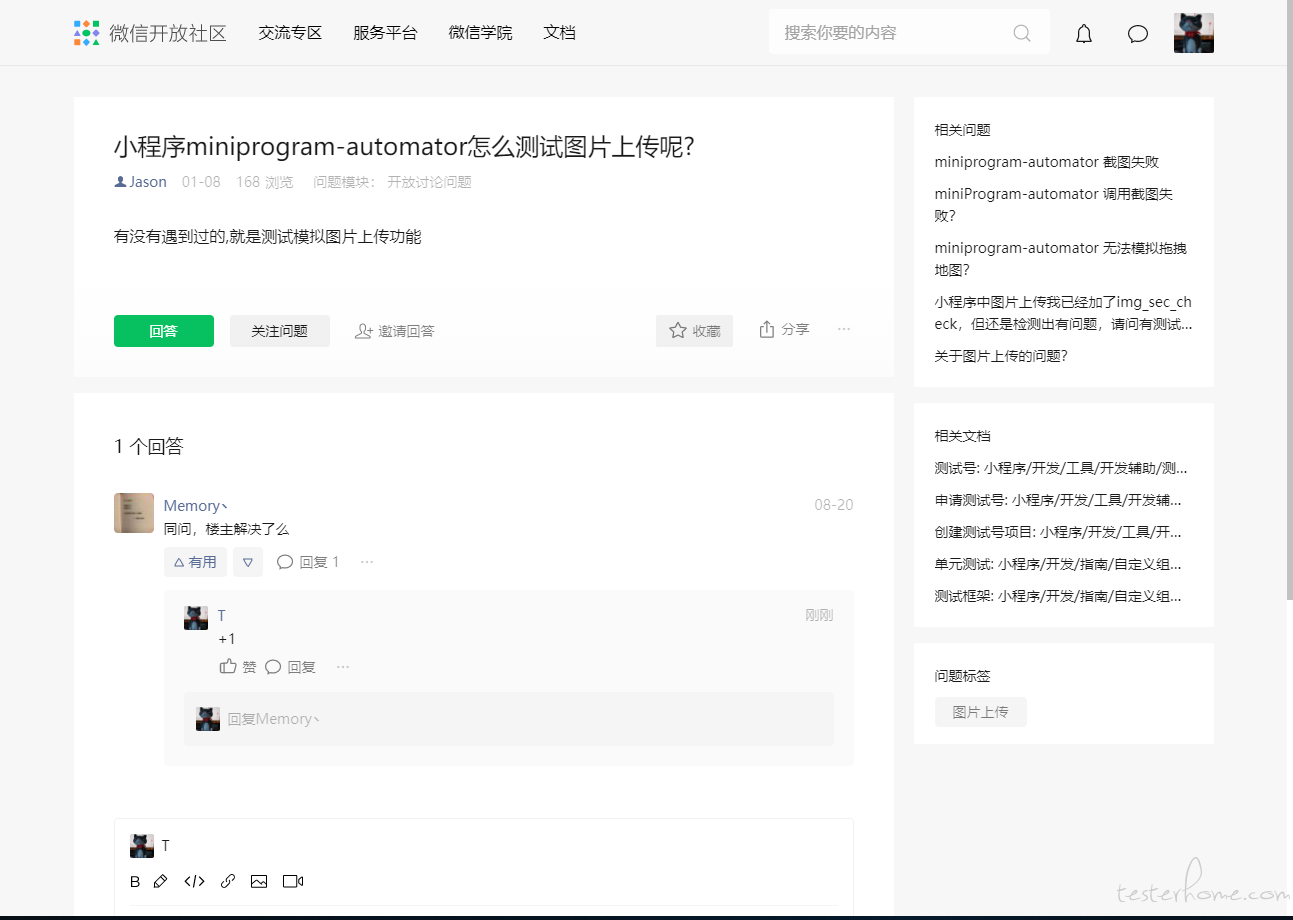This screenshot has width=1293, height=920.
Task: Open the 微信学院 nav menu
Action: (480, 33)
